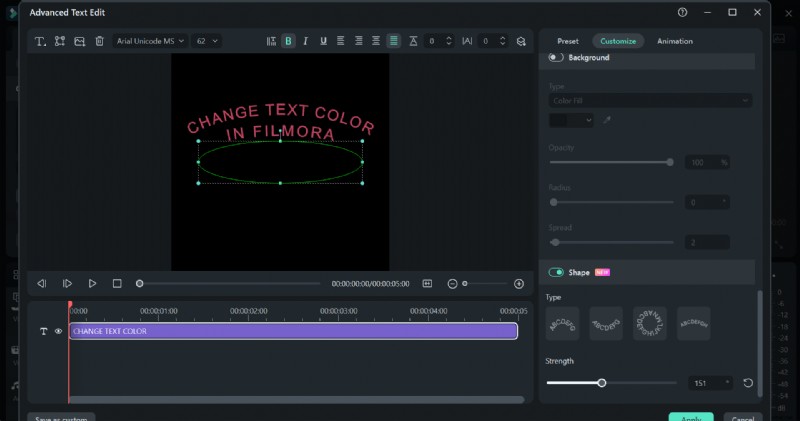Click the Radius value field
The image size is (800, 421).
point(707,202)
